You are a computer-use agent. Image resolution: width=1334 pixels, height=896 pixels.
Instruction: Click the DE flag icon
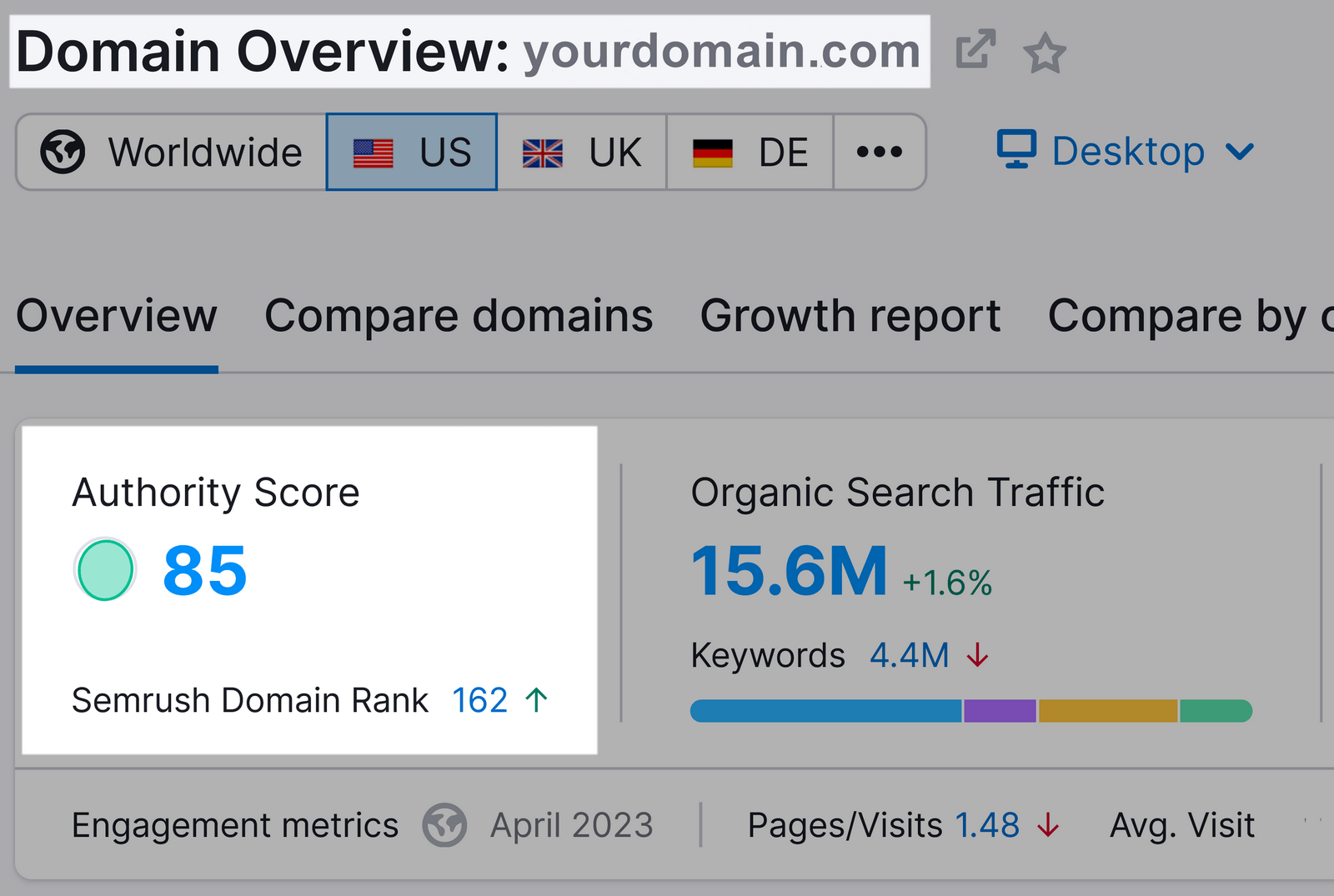click(x=713, y=151)
